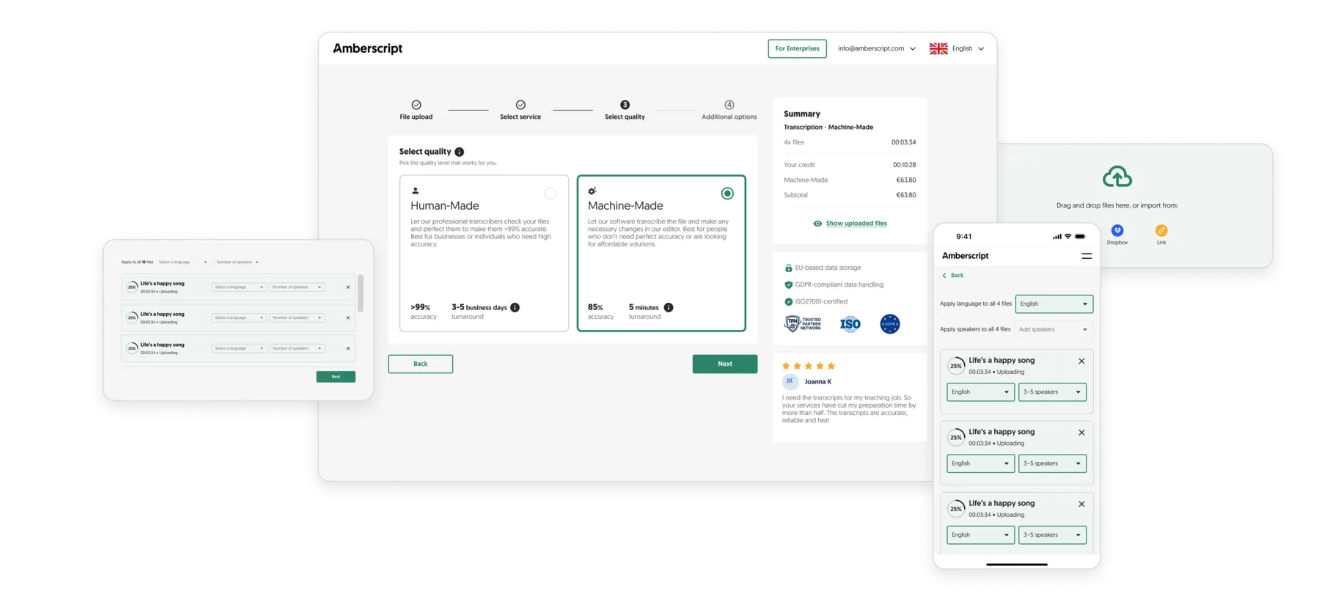Remove the first file card in phone view
The height and width of the screenshot is (614, 1319).
click(x=1081, y=361)
